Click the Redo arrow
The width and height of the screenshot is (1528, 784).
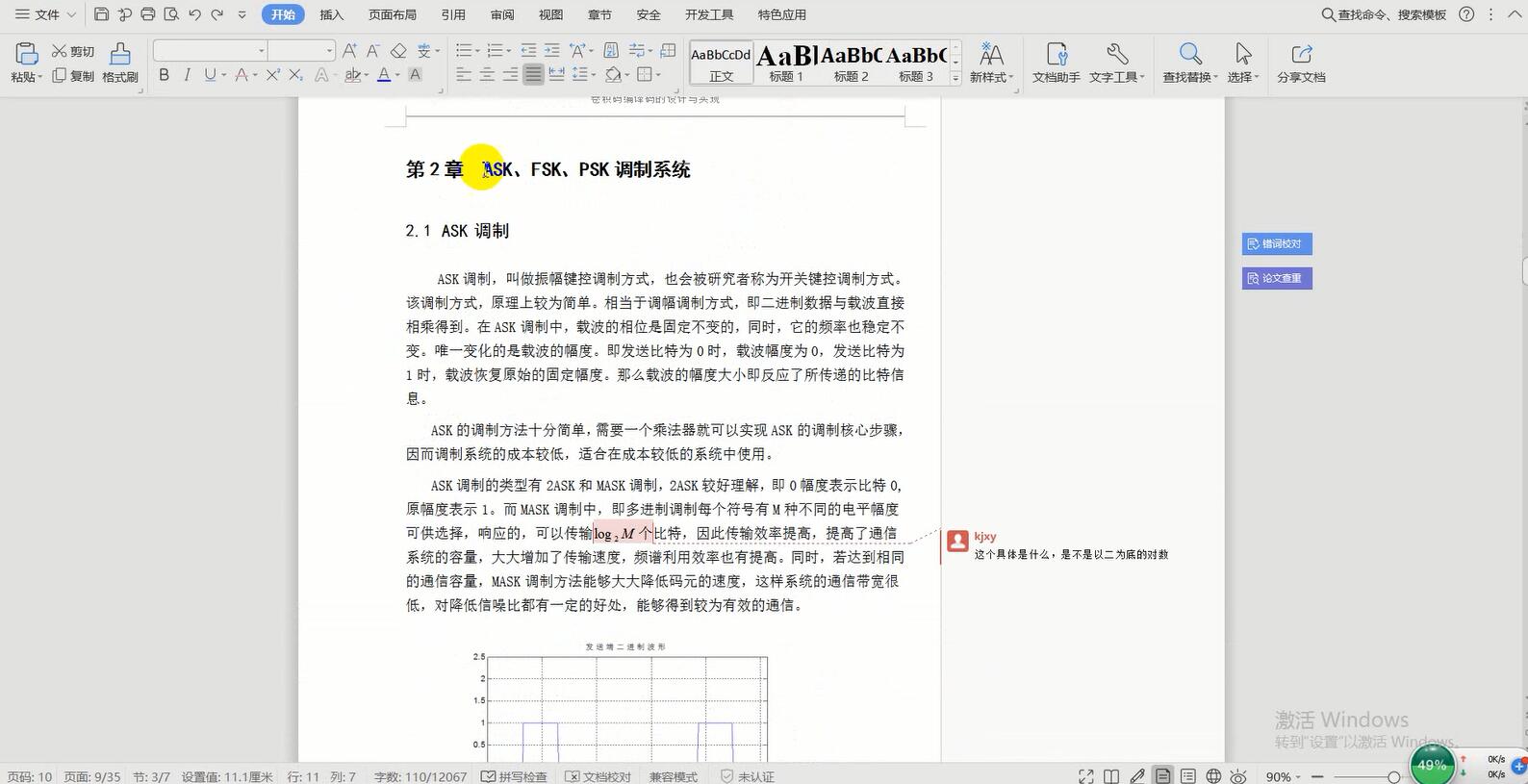click(217, 14)
